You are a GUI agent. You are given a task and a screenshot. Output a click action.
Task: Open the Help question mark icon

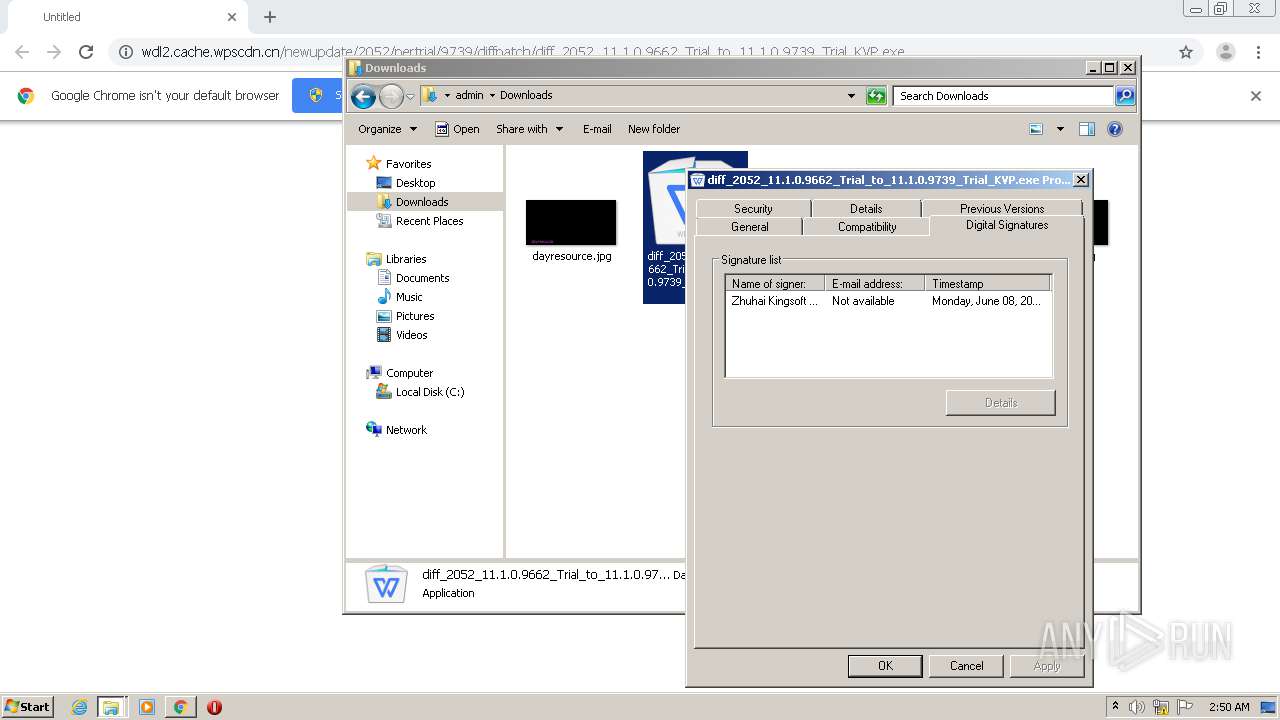1115,129
